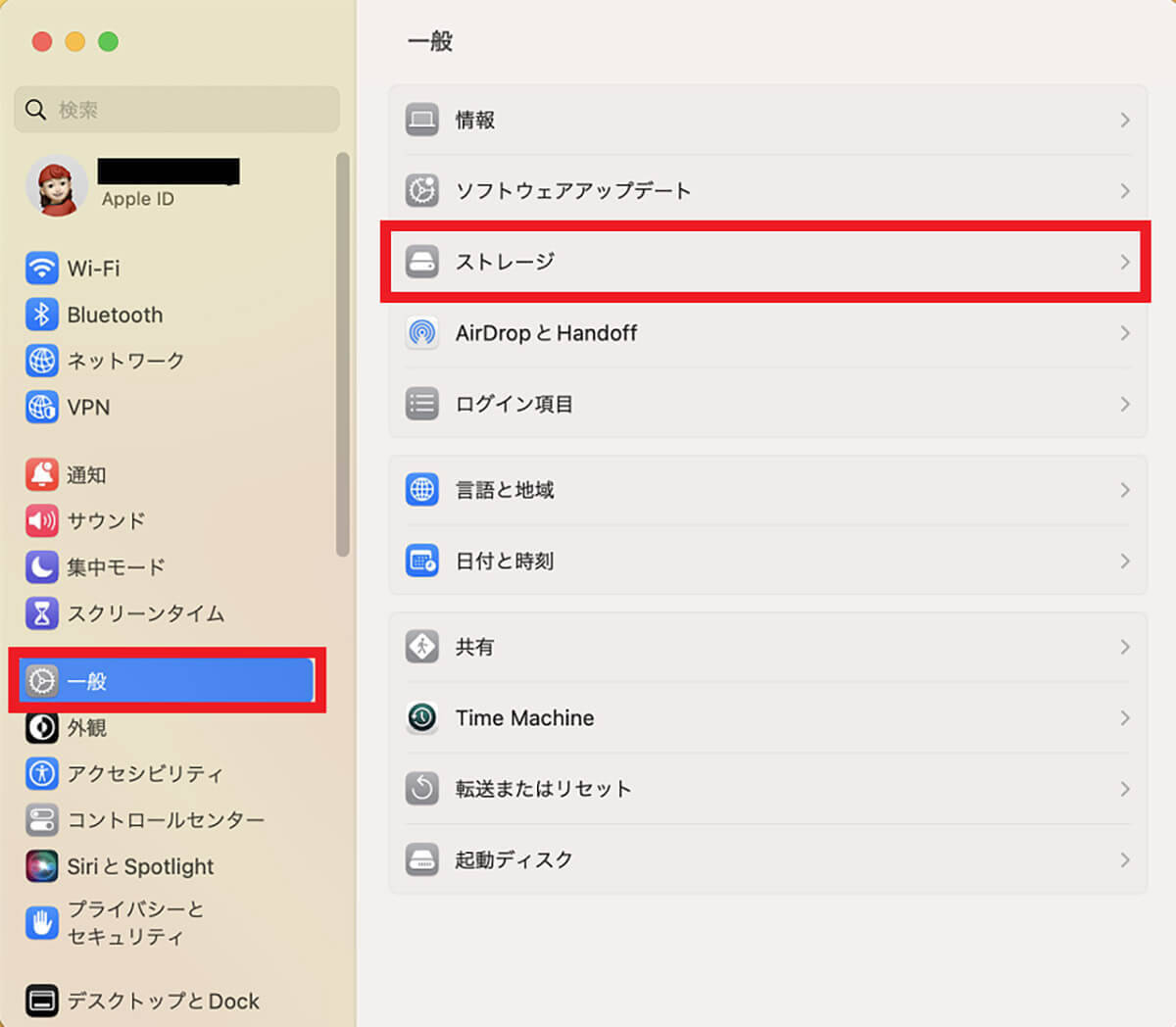Image resolution: width=1176 pixels, height=1027 pixels.
Task: Select 外観 in the sidebar
Action: pos(86,727)
